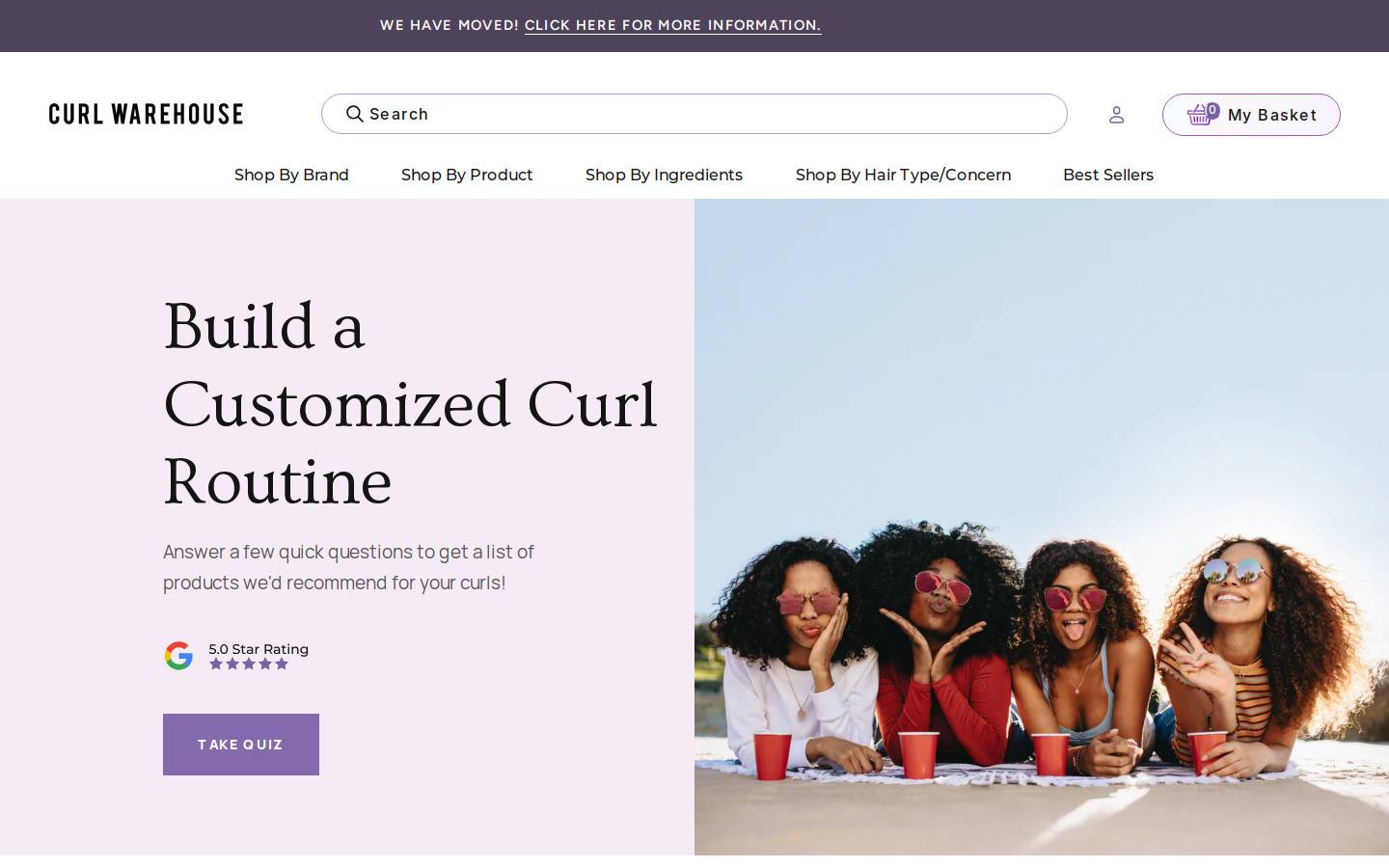
Task: Click 'Build a Customized Curl Routine' heading
Action: (x=410, y=403)
